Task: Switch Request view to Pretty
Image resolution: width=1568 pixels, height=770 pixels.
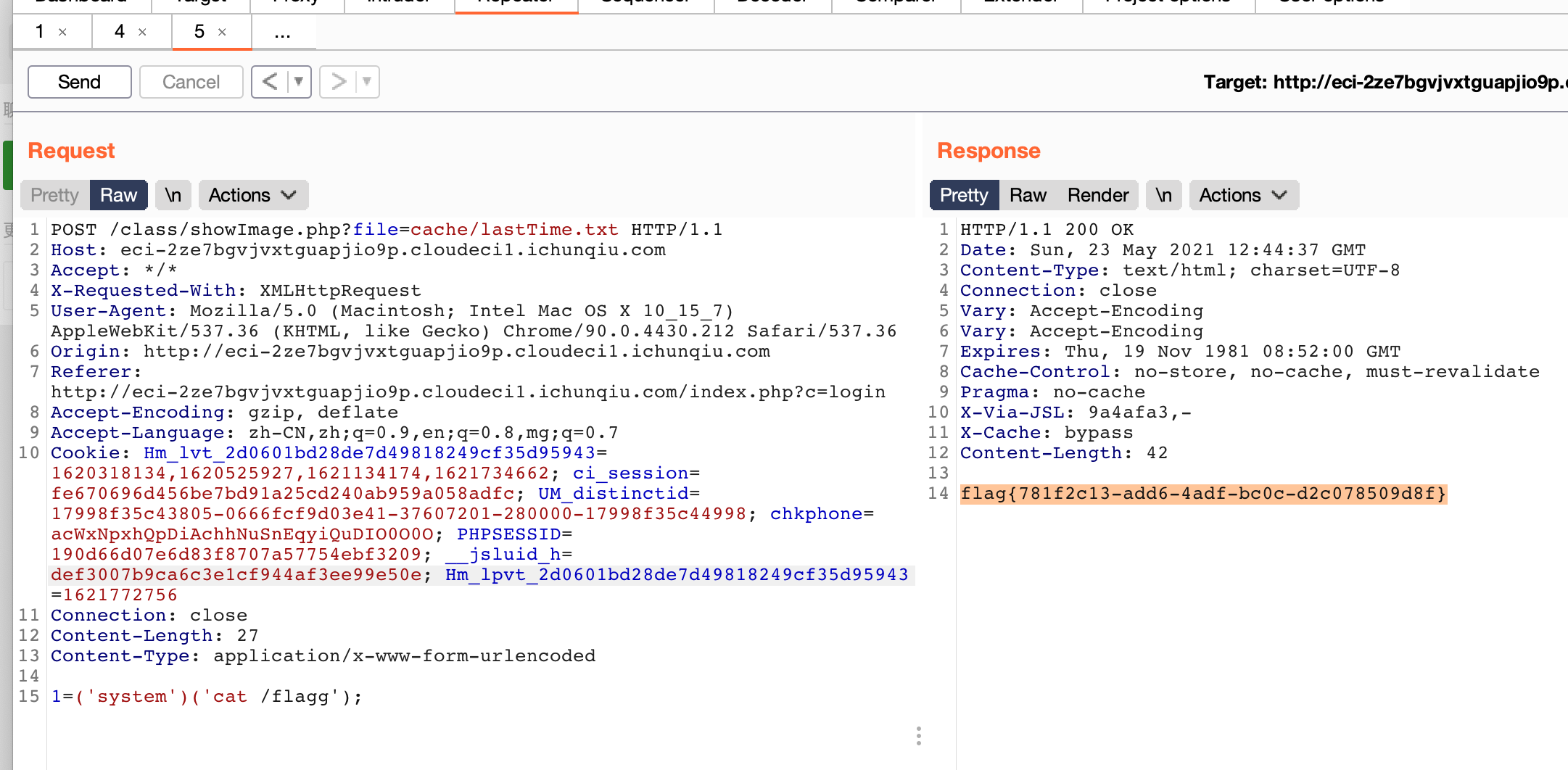Action: [54, 195]
